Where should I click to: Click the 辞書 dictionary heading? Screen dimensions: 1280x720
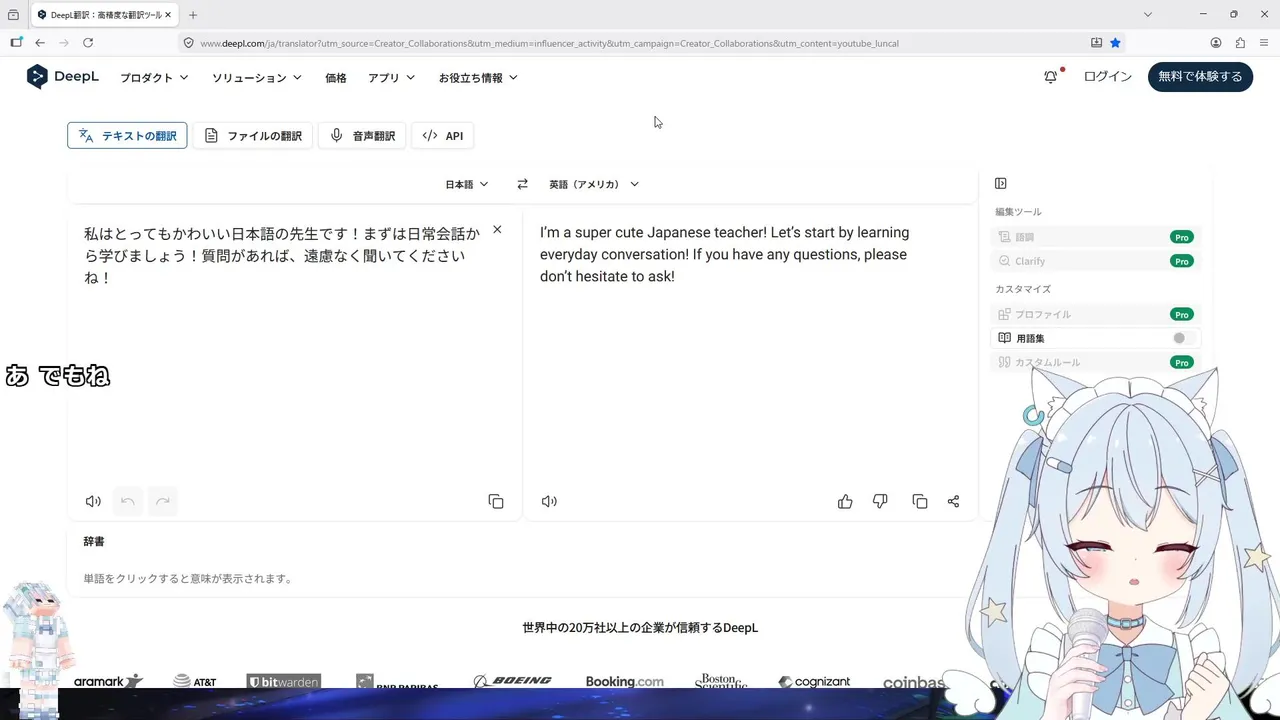coord(94,541)
